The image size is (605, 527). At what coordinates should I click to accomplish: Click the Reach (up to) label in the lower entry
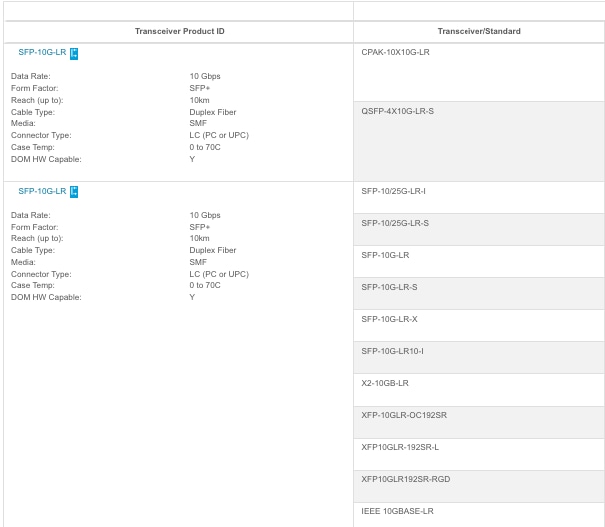tap(37, 238)
